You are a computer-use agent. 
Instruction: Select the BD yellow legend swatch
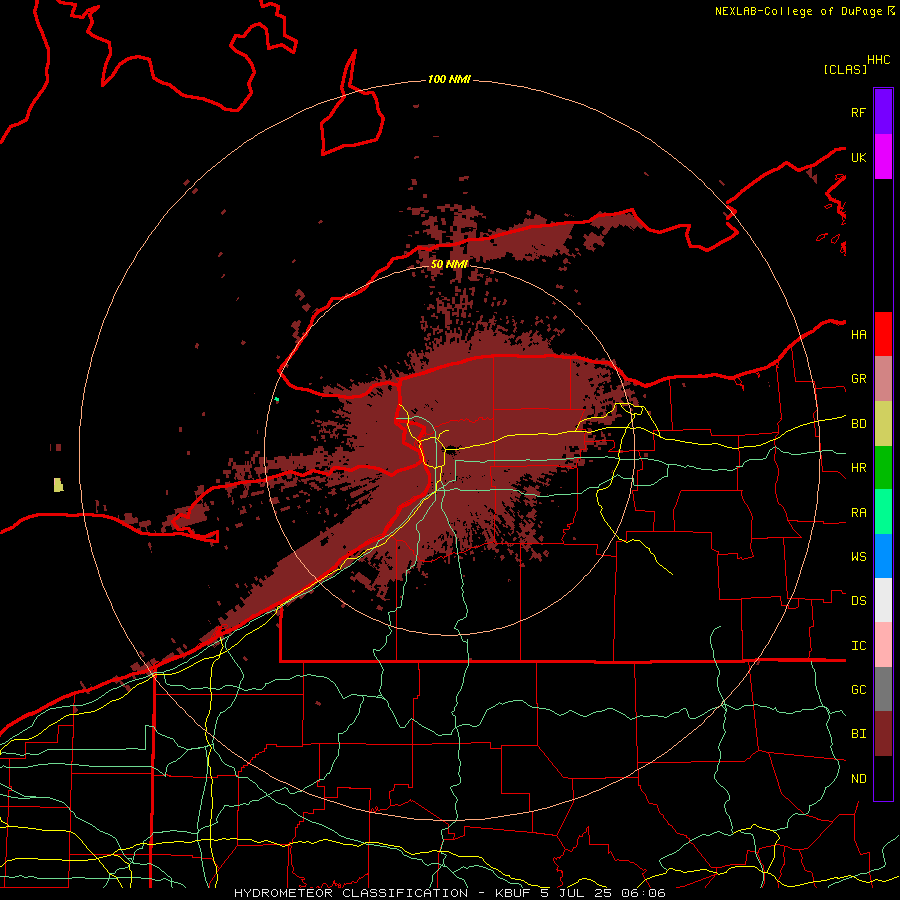pyautogui.click(x=883, y=424)
